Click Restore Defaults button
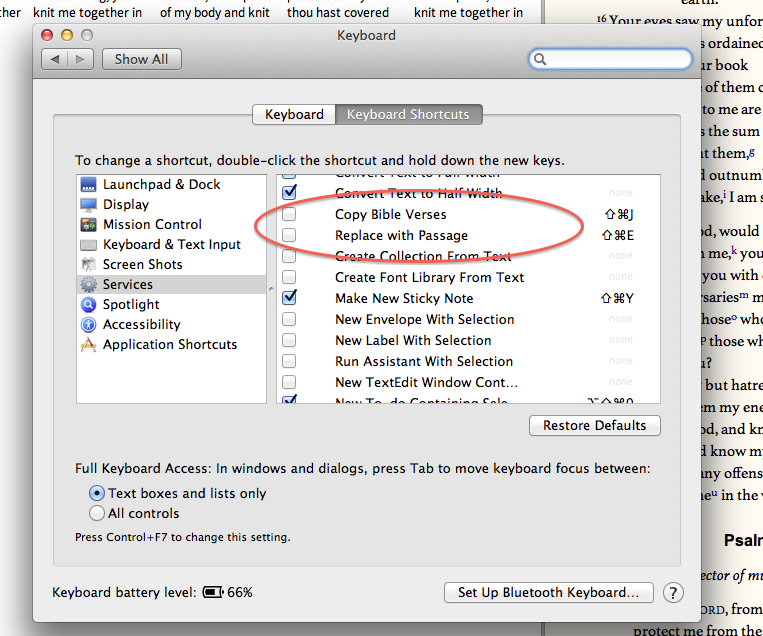The height and width of the screenshot is (636, 763). tap(595, 425)
